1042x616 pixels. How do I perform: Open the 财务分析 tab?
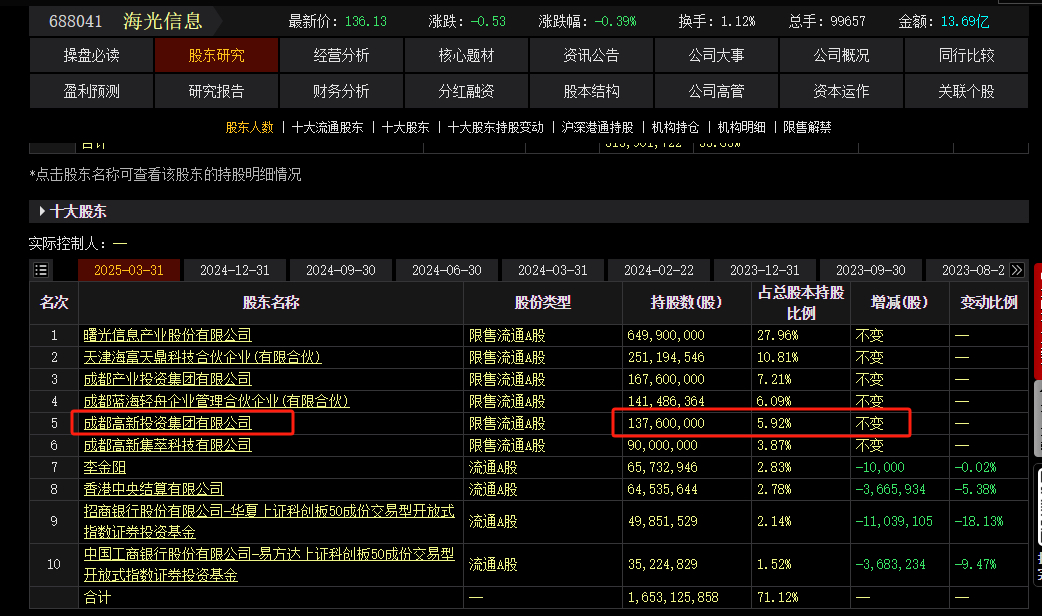coord(341,91)
